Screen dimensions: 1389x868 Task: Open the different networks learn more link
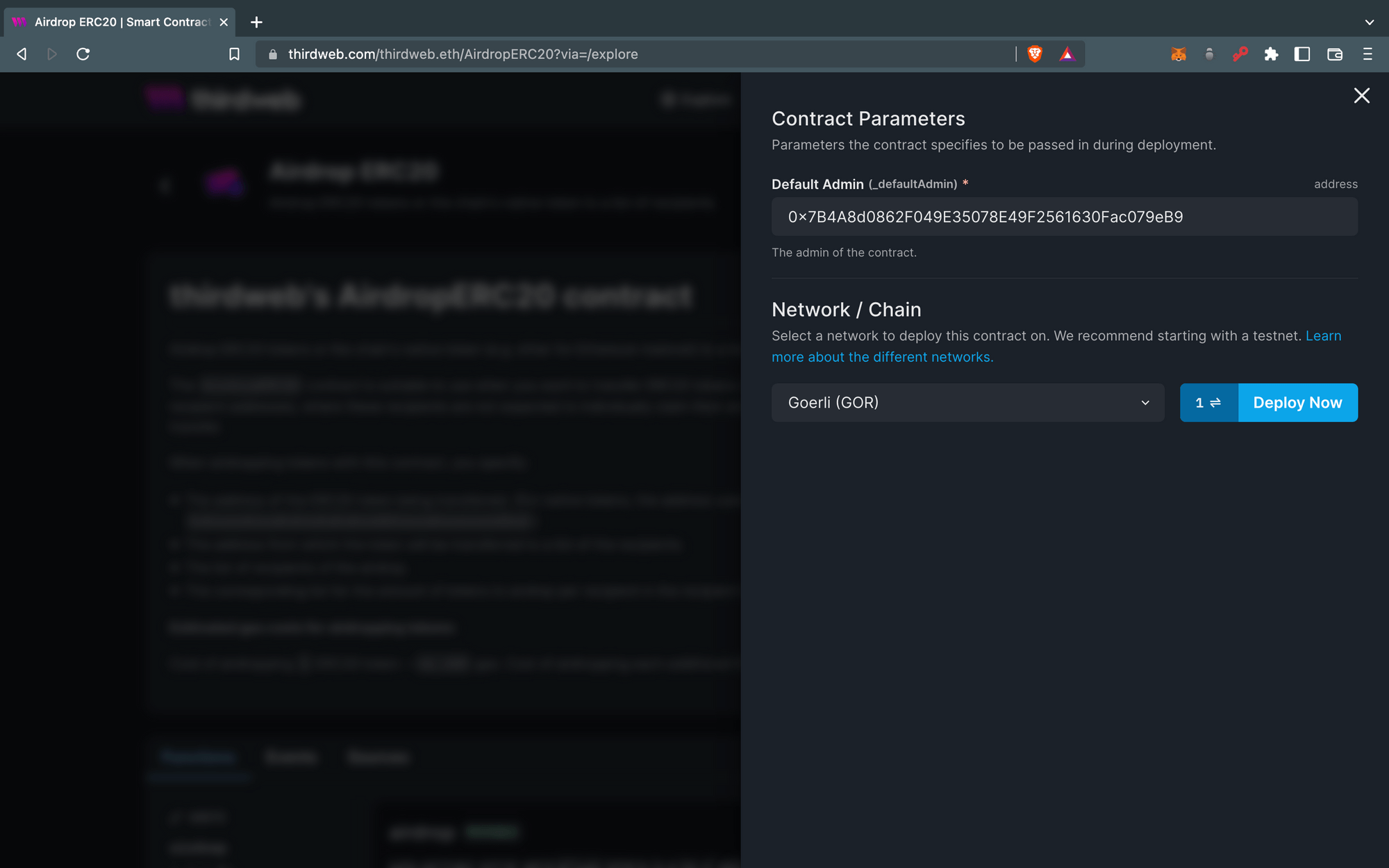[x=882, y=356]
